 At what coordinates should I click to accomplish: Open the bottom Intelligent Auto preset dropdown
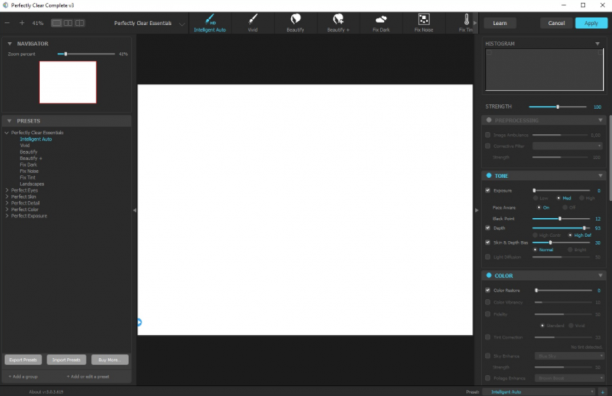[539, 392]
